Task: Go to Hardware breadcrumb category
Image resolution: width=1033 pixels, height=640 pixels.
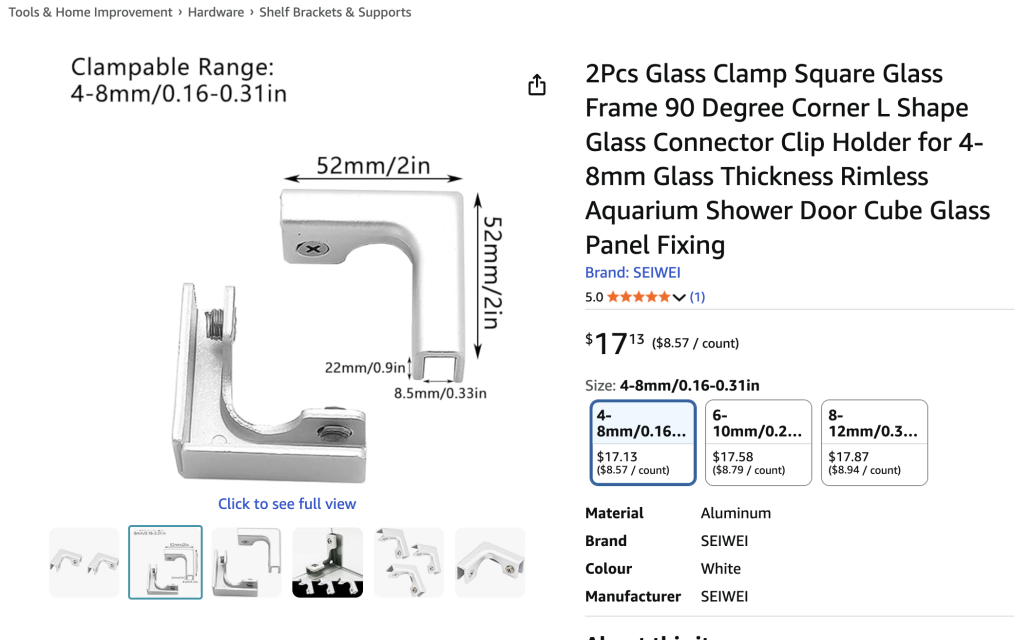Action: click(x=216, y=12)
